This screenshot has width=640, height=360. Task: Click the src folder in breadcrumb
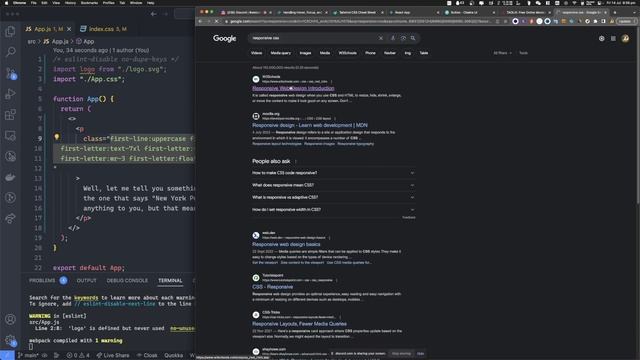point(31,42)
